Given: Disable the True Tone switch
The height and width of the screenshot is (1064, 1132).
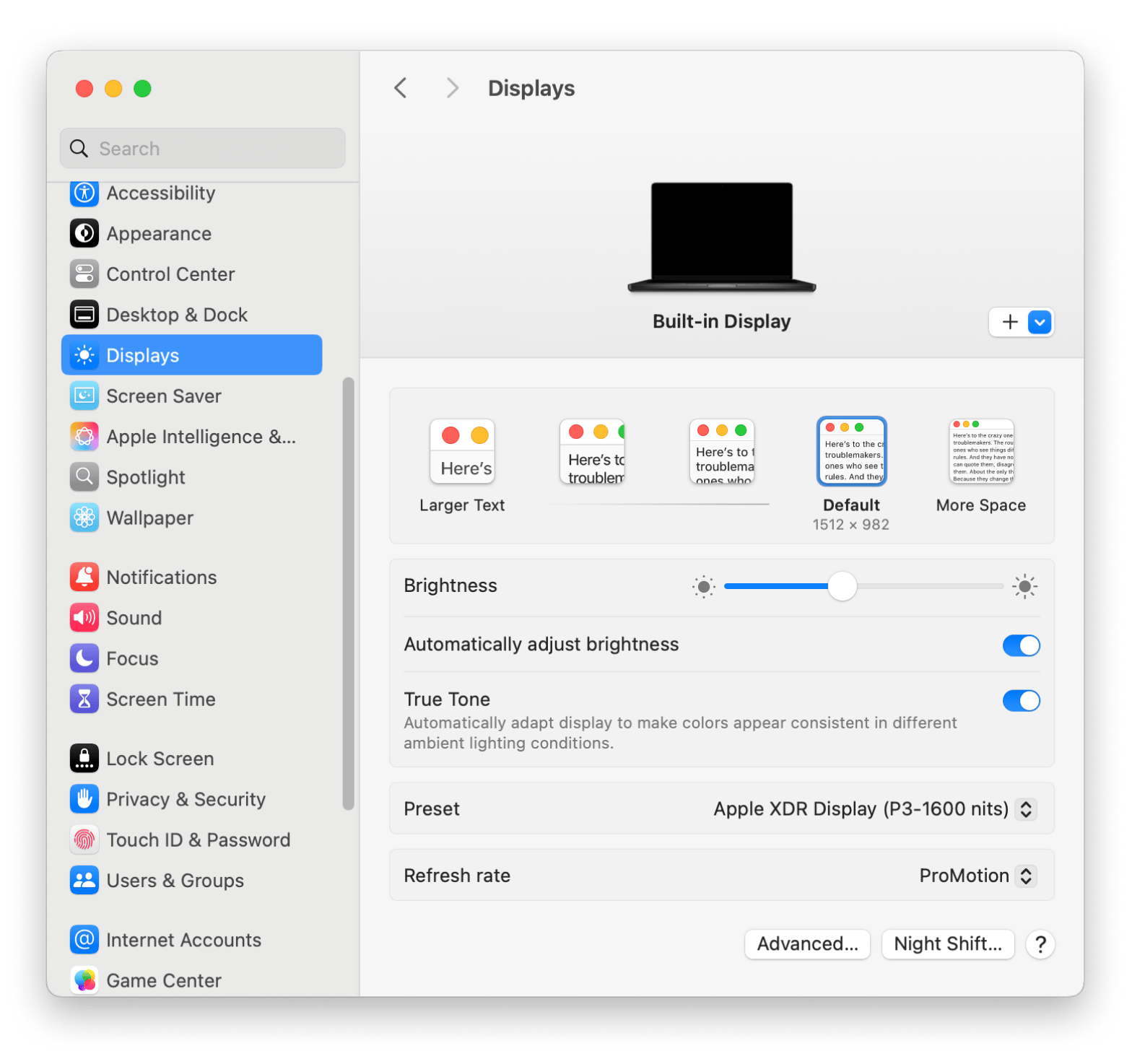Looking at the screenshot, I should [x=1021, y=700].
